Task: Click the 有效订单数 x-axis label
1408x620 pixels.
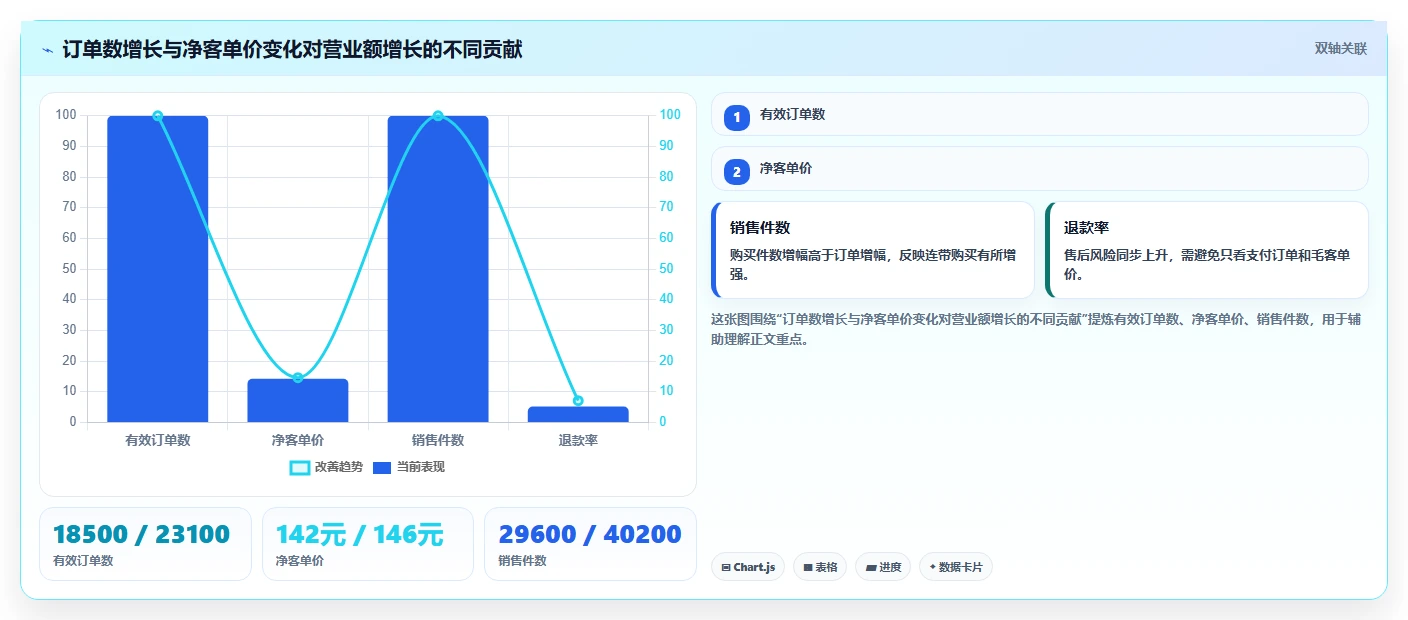Action: [x=158, y=440]
